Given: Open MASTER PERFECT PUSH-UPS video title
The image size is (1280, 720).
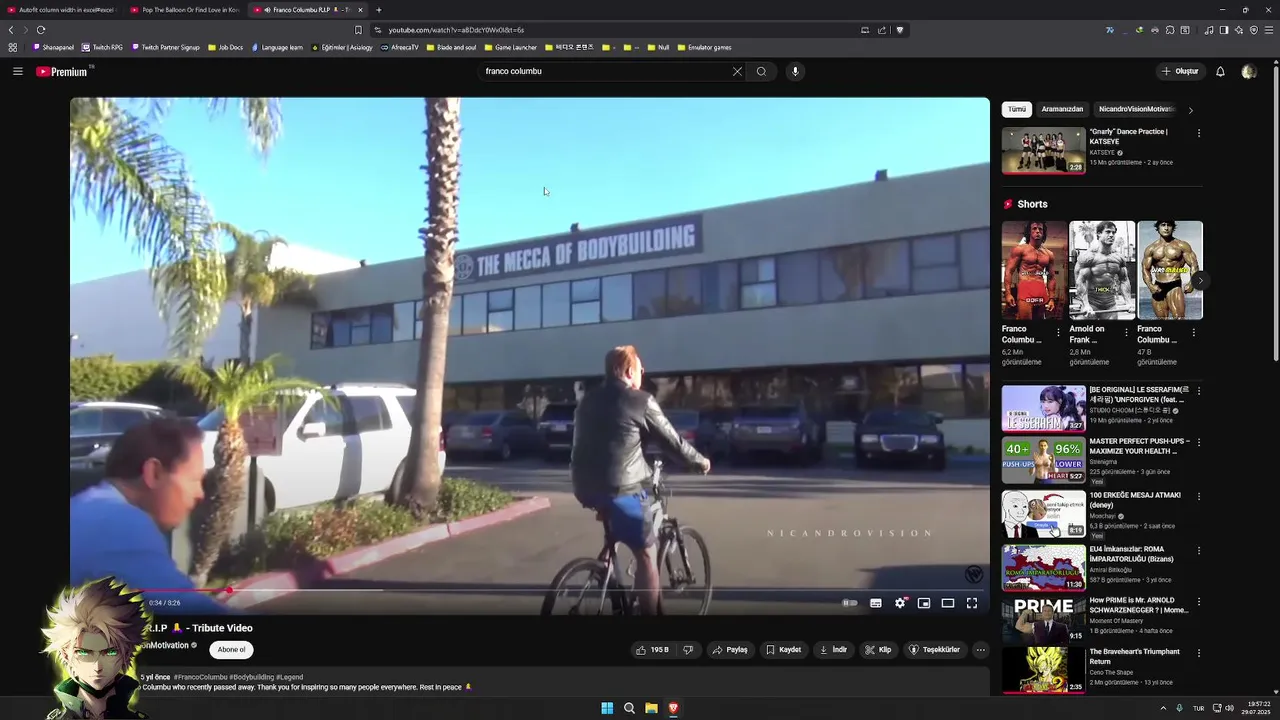Looking at the screenshot, I should (x=1139, y=446).
